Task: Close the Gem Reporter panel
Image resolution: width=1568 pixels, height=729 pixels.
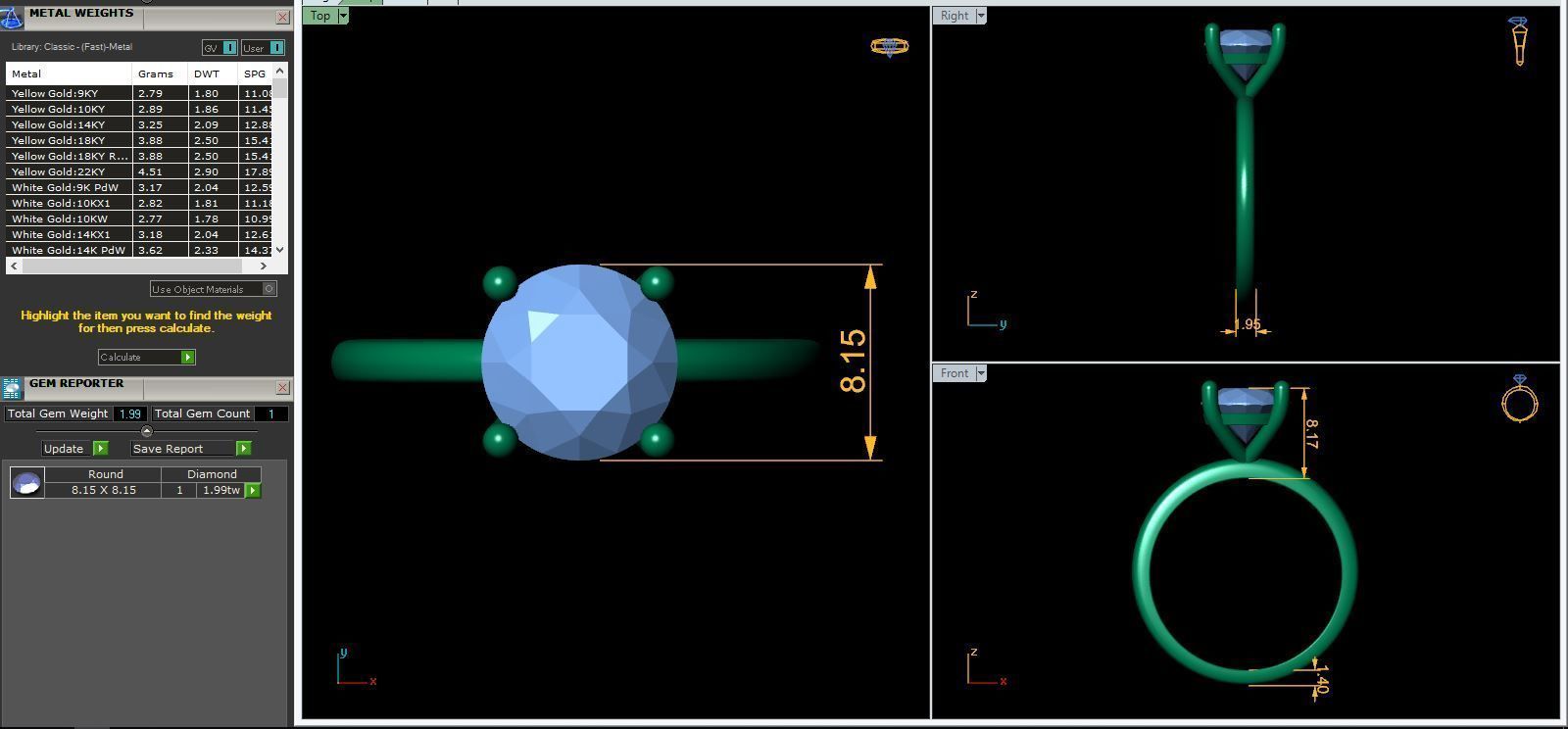Action: coord(282,387)
